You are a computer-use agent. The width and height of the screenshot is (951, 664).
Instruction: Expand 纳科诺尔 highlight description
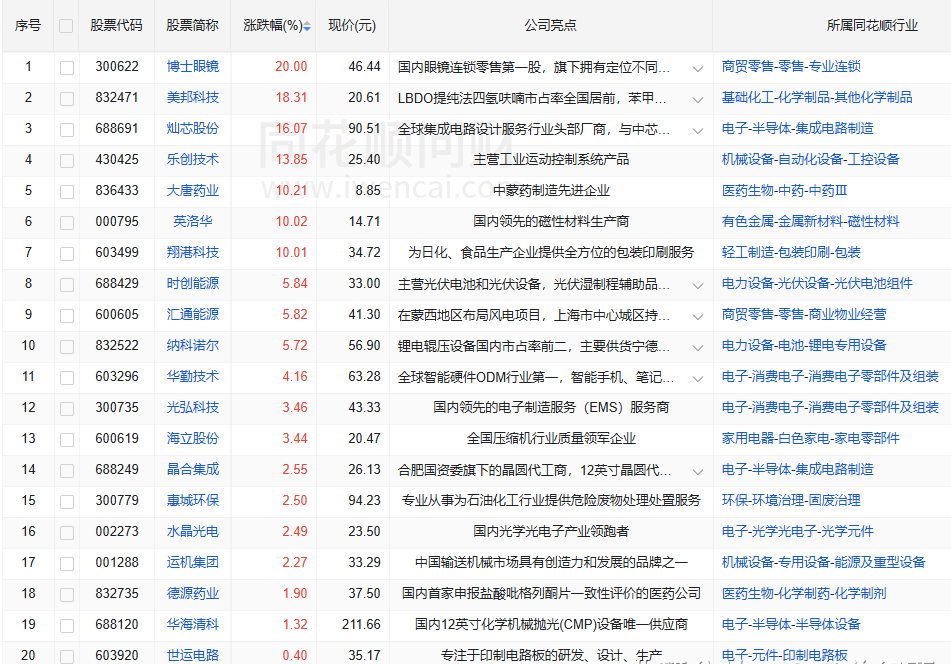pos(697,347)
